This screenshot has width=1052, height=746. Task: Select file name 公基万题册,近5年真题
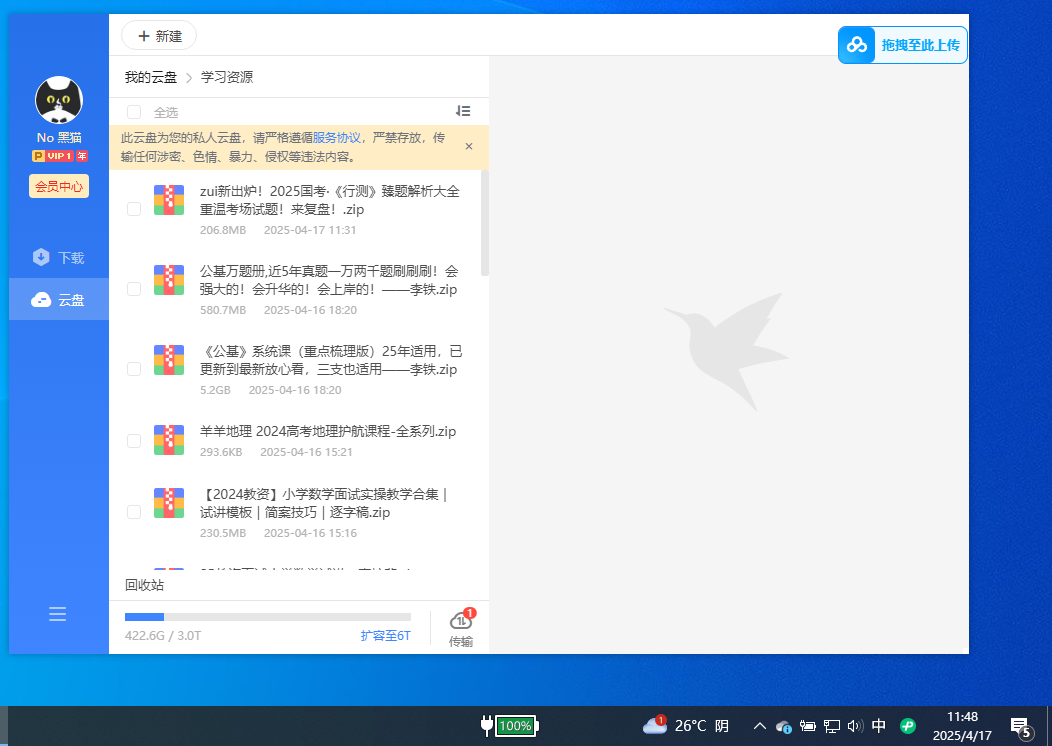[x=329, y=280]
